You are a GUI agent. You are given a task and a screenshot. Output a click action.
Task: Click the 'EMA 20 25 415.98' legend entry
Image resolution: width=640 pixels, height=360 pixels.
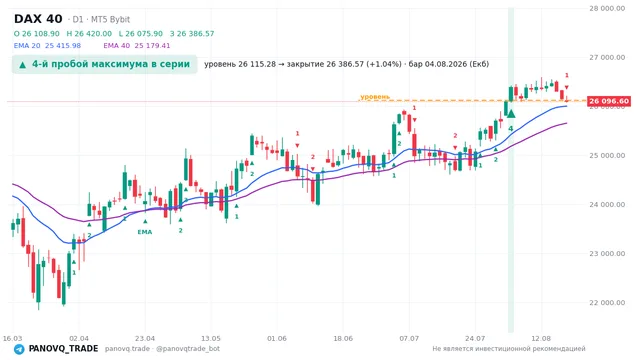pos(47,46)
